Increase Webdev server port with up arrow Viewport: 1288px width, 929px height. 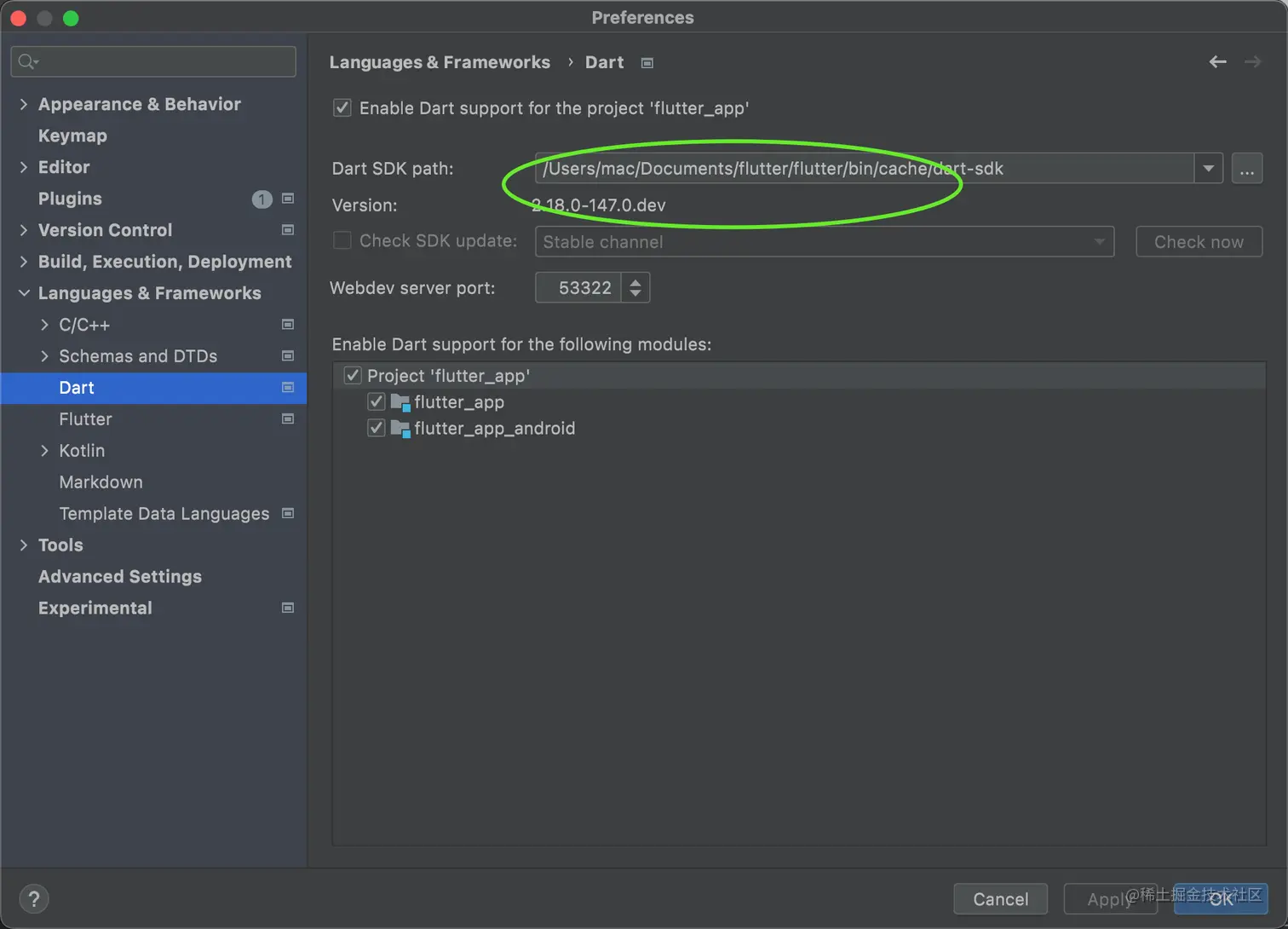click(x=635, y=281)
